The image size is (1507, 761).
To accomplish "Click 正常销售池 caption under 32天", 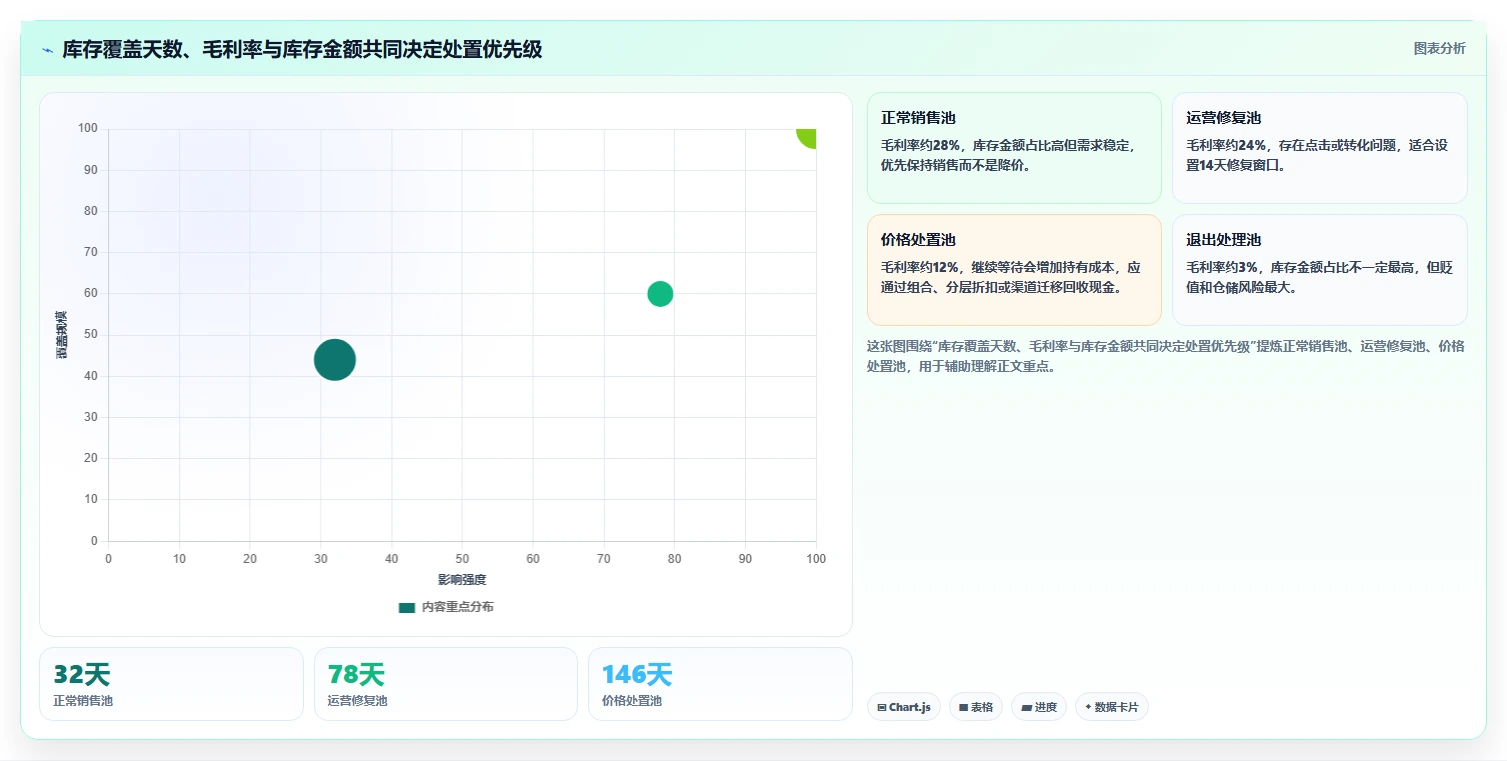I will (83, 701).
